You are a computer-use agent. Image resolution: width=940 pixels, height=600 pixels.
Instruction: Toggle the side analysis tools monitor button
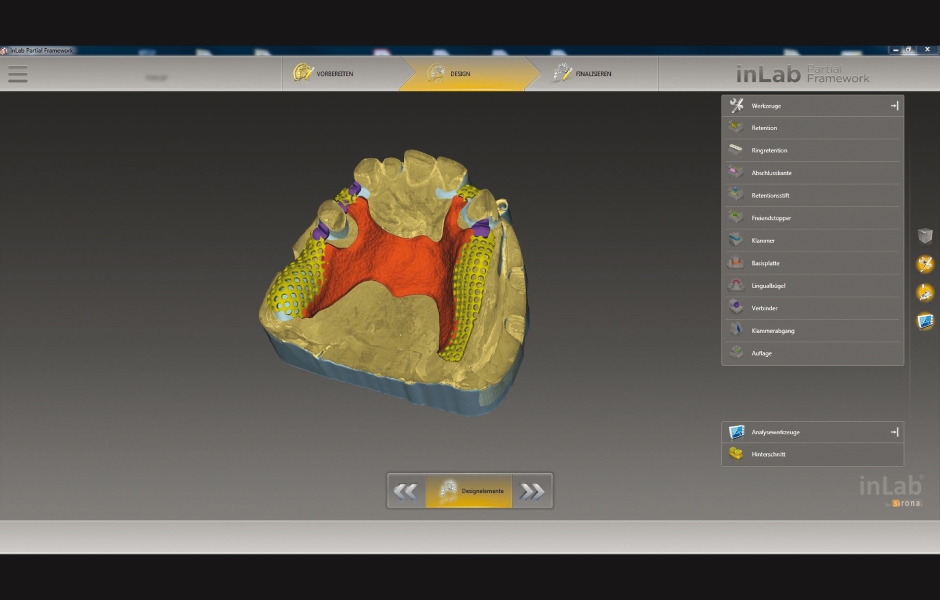(x=925, y=321)
